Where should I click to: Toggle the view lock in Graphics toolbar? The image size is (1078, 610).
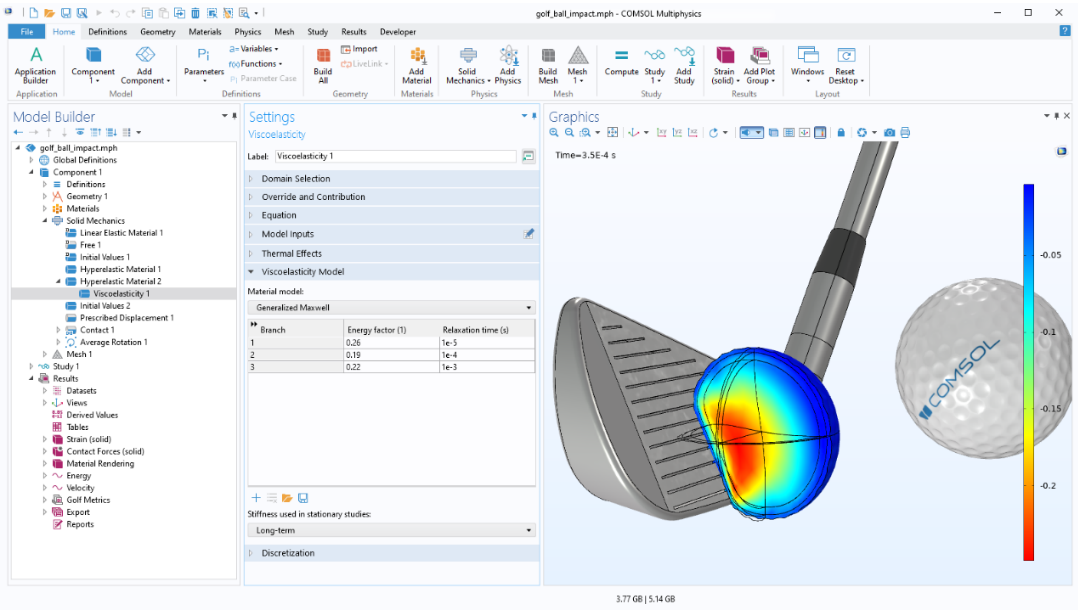click(x=841, y=133)
